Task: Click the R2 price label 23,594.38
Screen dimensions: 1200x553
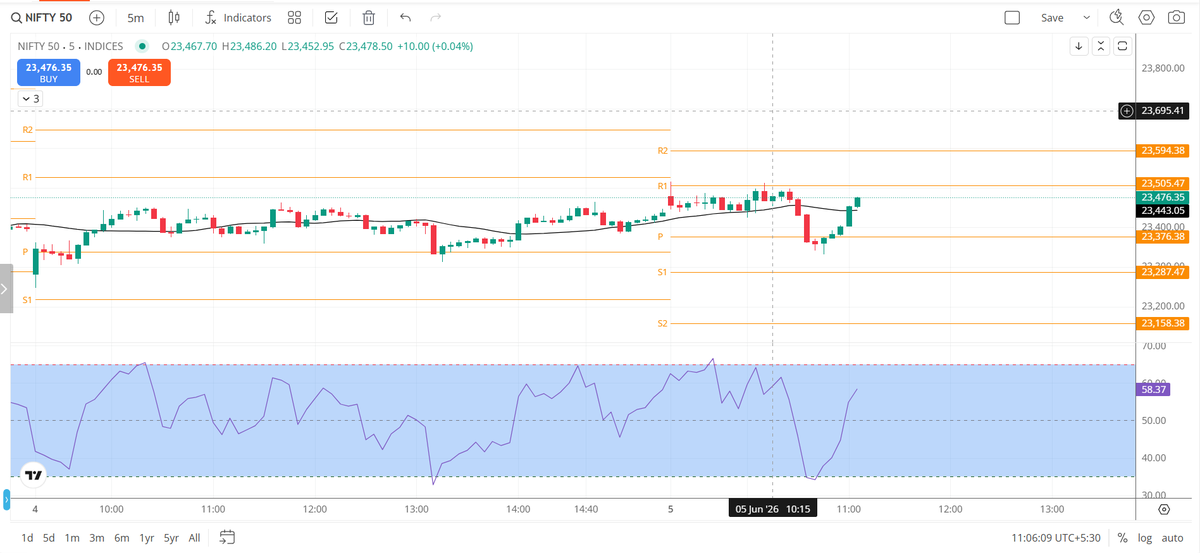Action: (1163, 151)
